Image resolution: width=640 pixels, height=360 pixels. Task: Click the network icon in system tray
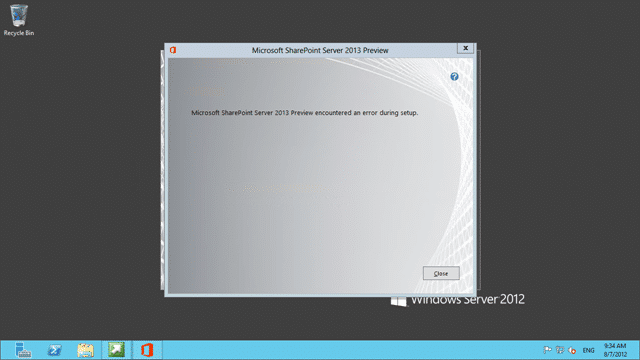tap(560, 350)
